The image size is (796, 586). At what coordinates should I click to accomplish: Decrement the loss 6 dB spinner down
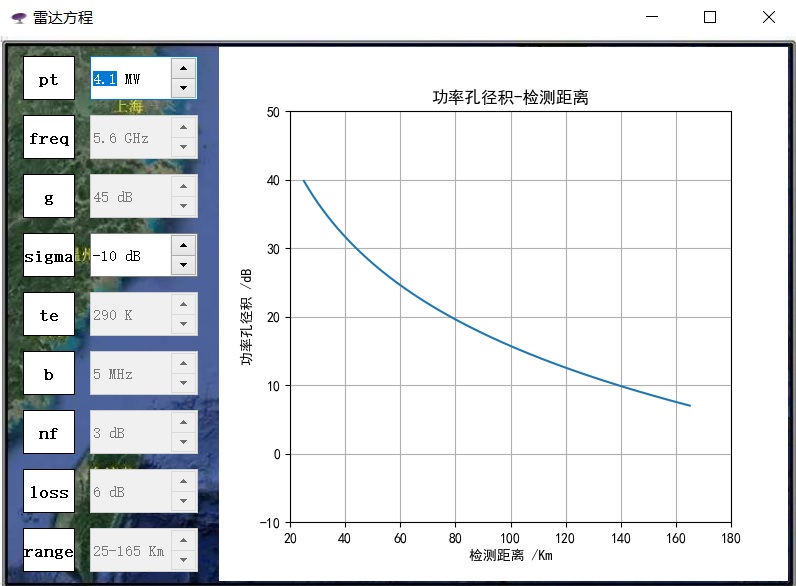[183, 501]
